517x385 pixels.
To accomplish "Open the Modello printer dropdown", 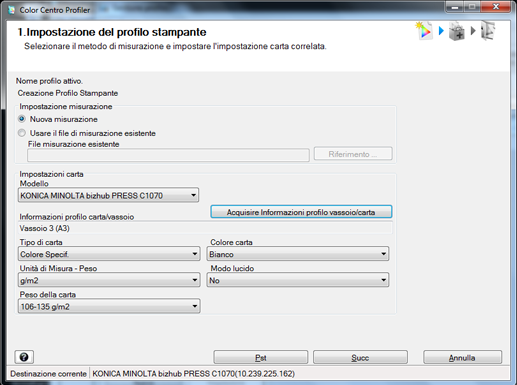I will coord(108,195).
